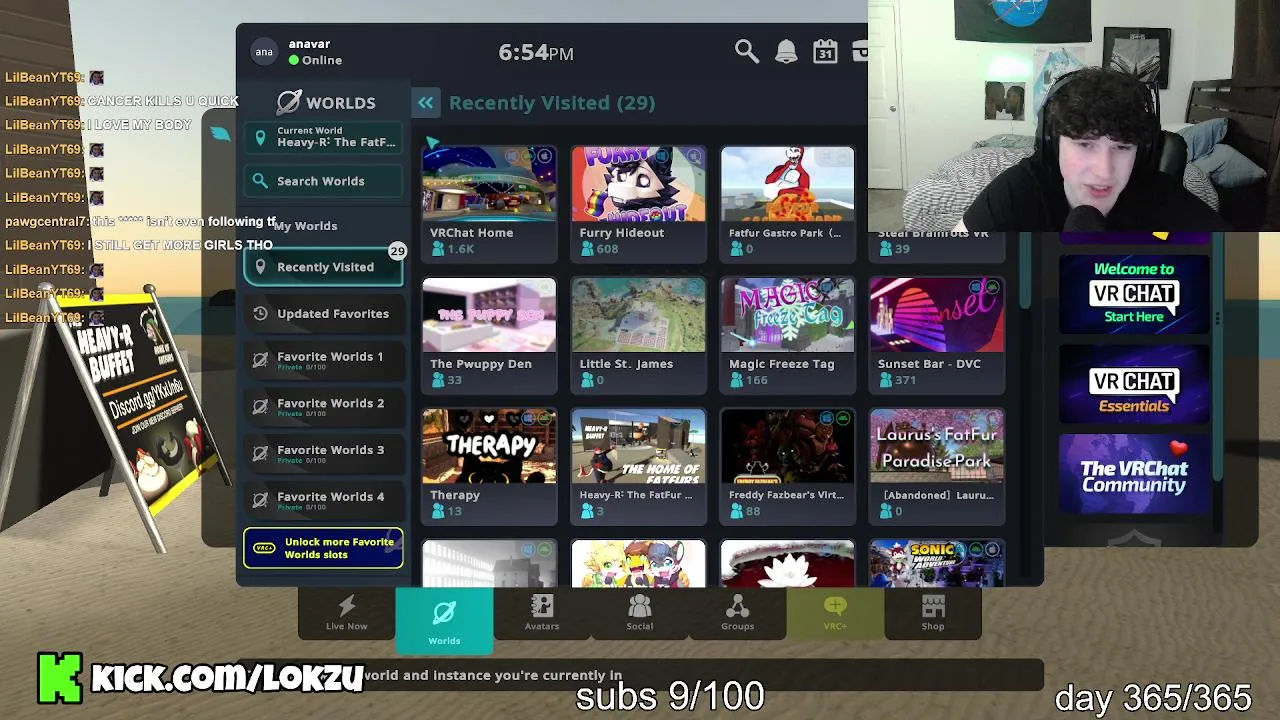Open Little St. James world thumbnail
This screenshot has height=720, width=1280.
(638, 315)
